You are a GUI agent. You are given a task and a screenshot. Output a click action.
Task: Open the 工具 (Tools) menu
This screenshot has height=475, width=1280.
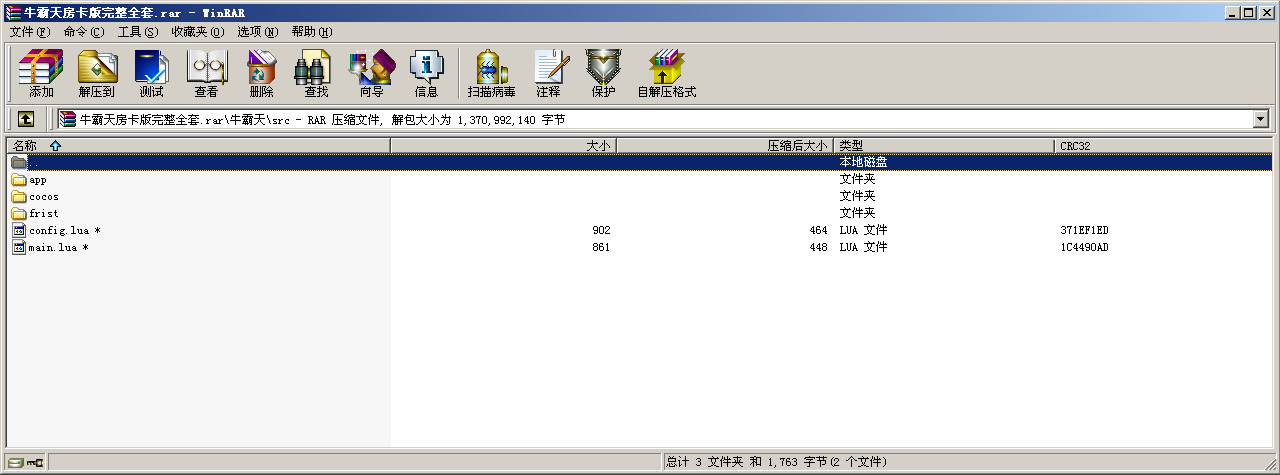(x=137, y=32)
